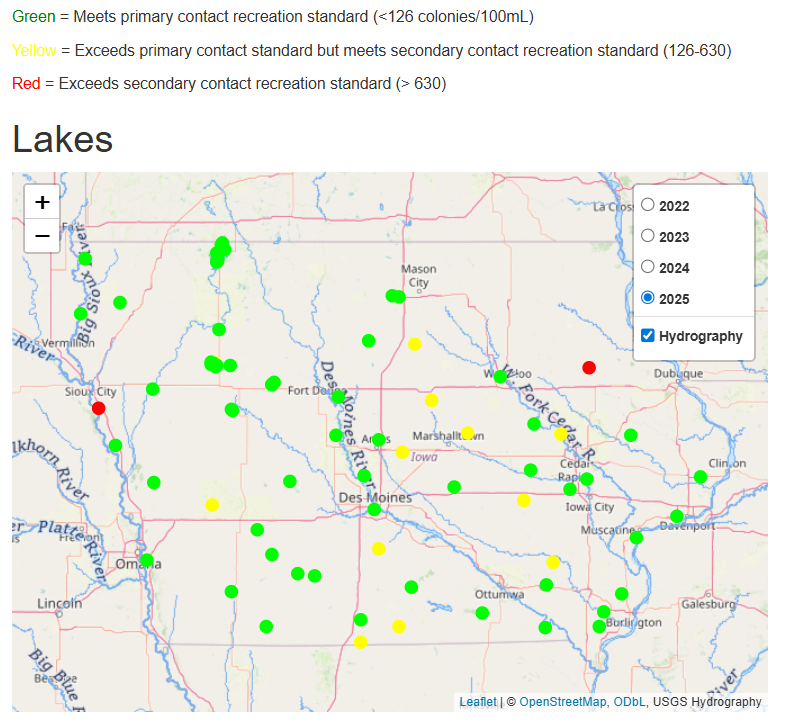
Task: Click the 'Des Moines' city label
Action: pos(375,497)
